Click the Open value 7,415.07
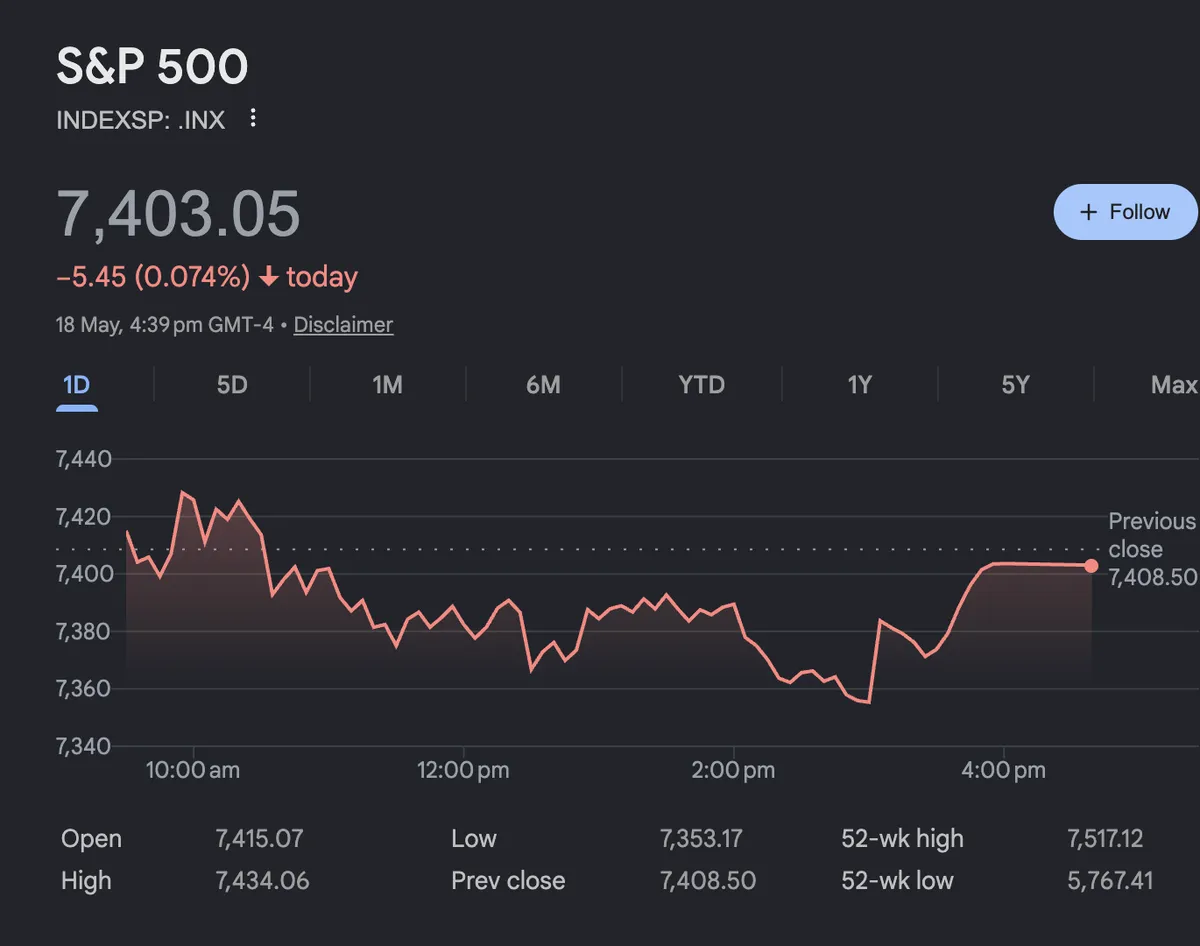The width and height of the screenshot is (1200, 946). [259, 839]
